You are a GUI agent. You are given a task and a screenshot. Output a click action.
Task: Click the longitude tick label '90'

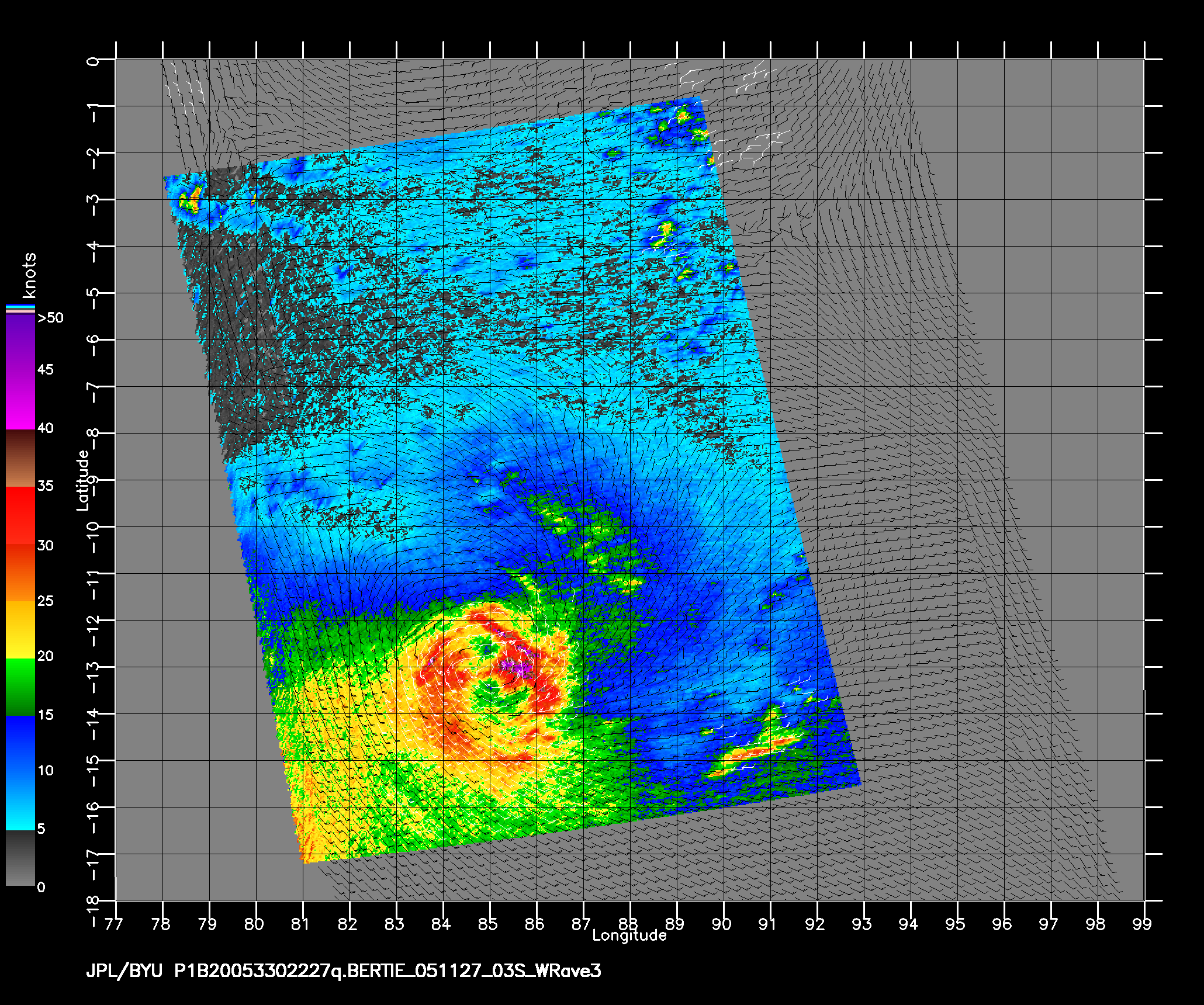click(722, 924)
